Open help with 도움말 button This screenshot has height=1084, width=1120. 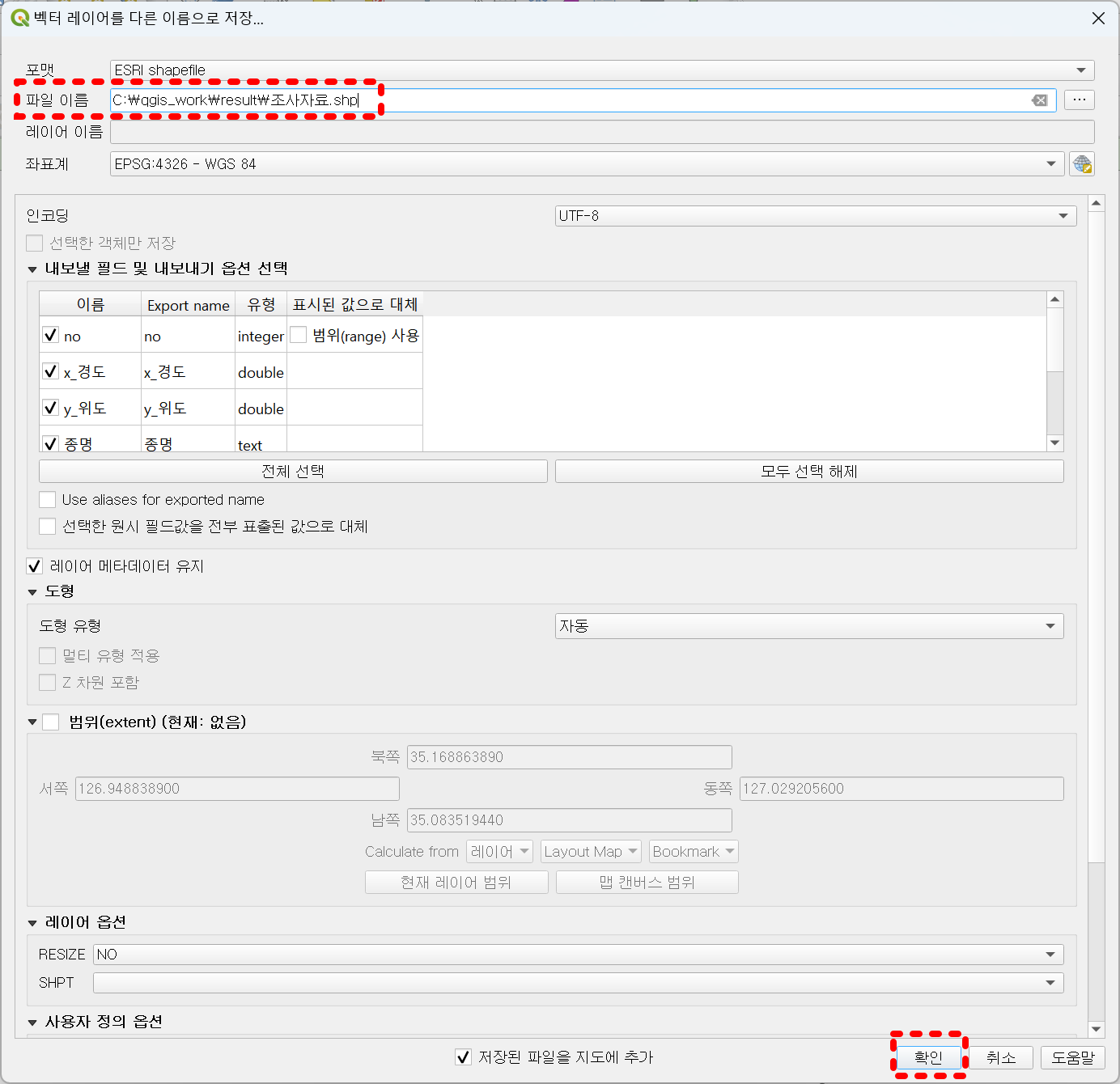click(x=1073, y=1057)
